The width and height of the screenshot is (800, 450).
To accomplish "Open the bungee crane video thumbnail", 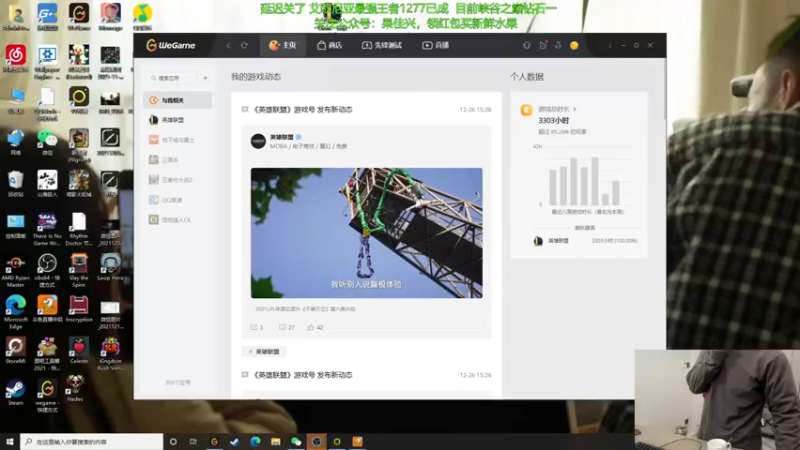I will (x=366, y=233).
